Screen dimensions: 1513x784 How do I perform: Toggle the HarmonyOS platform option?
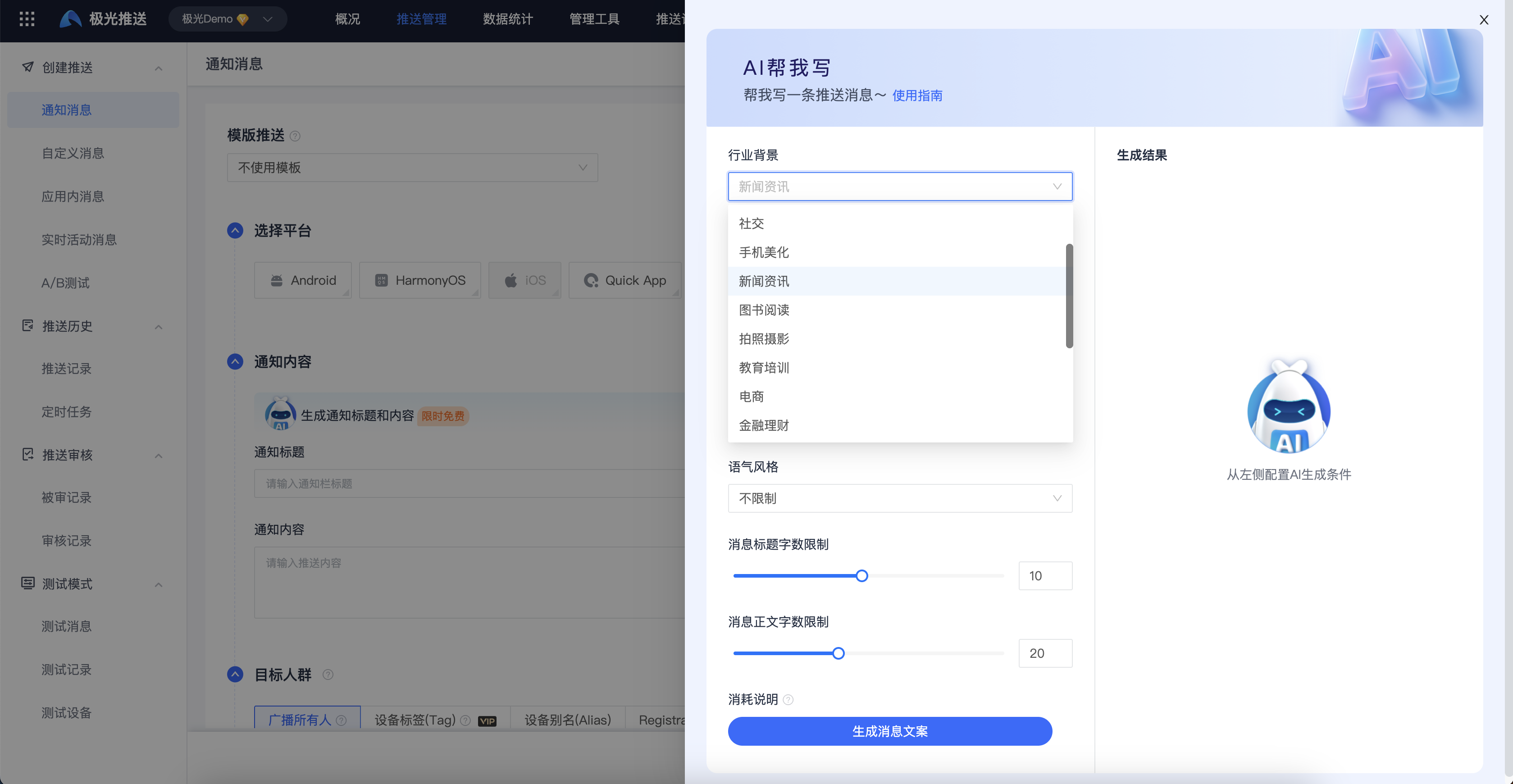tap(420, 280)
